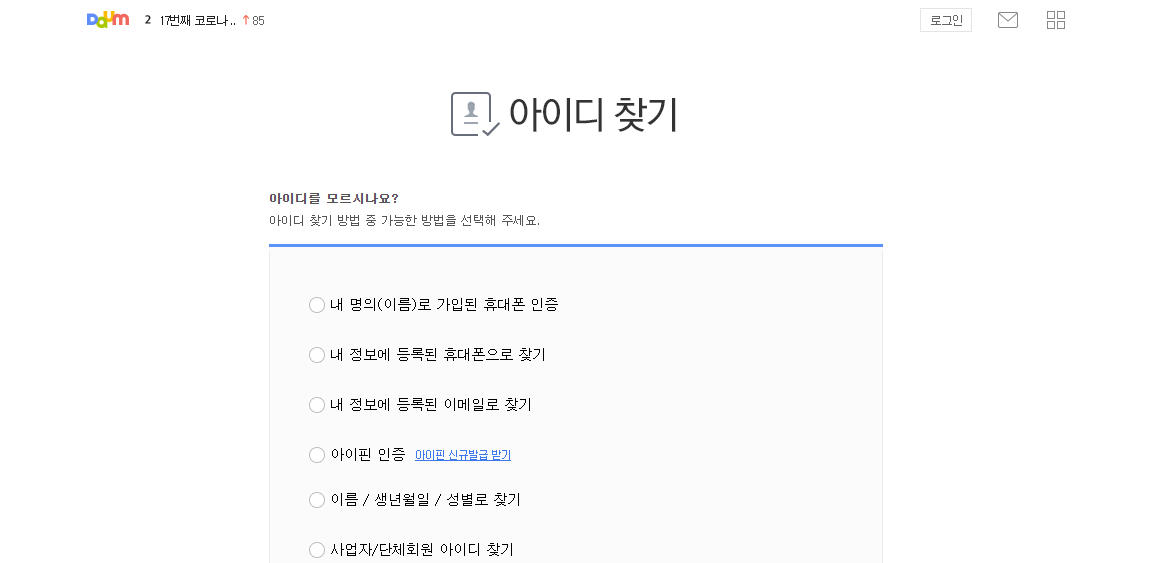
Task: Click the 아이디 찾기 page heading
Action: 593,114
